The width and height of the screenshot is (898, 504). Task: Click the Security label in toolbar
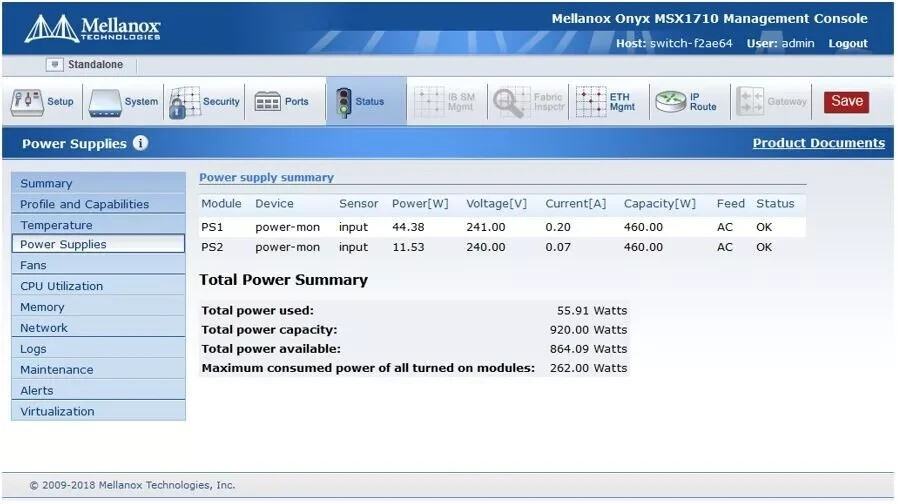tap(221, 101)
